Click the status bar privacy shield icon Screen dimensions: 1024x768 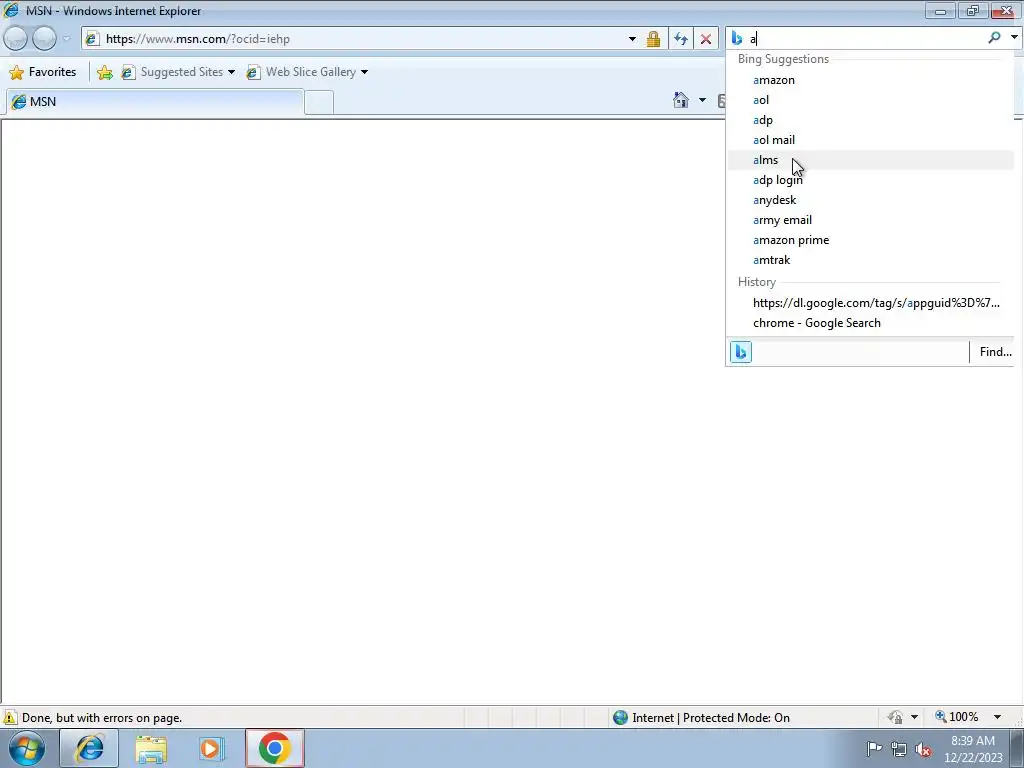(x=895, y=717)
